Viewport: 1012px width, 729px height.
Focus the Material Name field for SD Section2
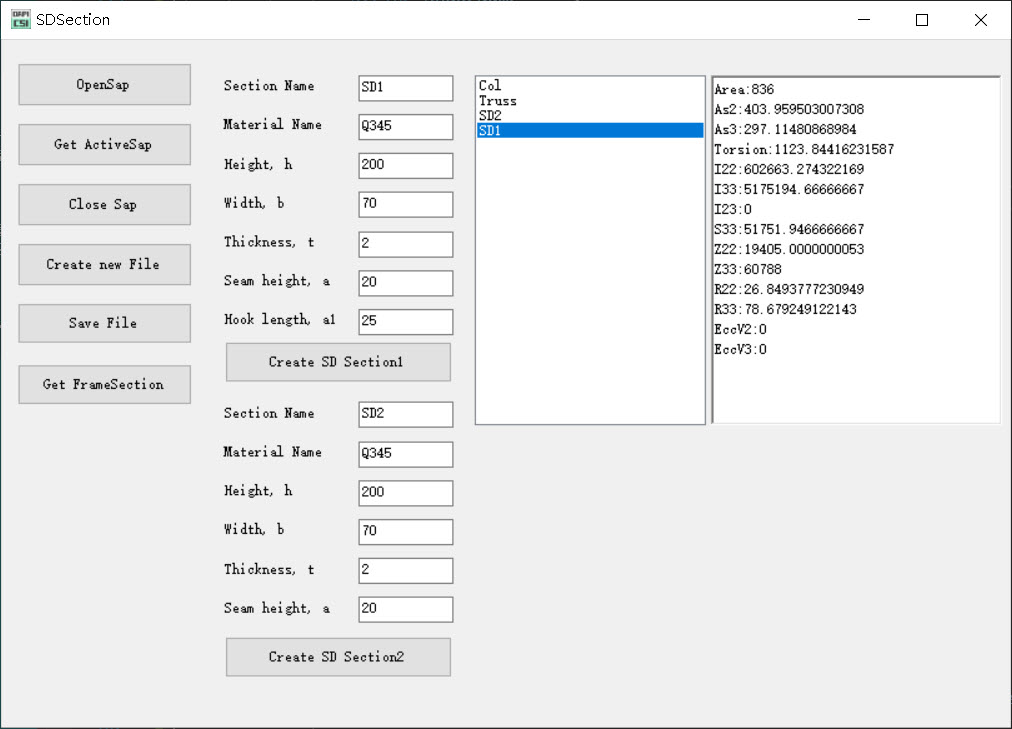click(x=406, y=454)
